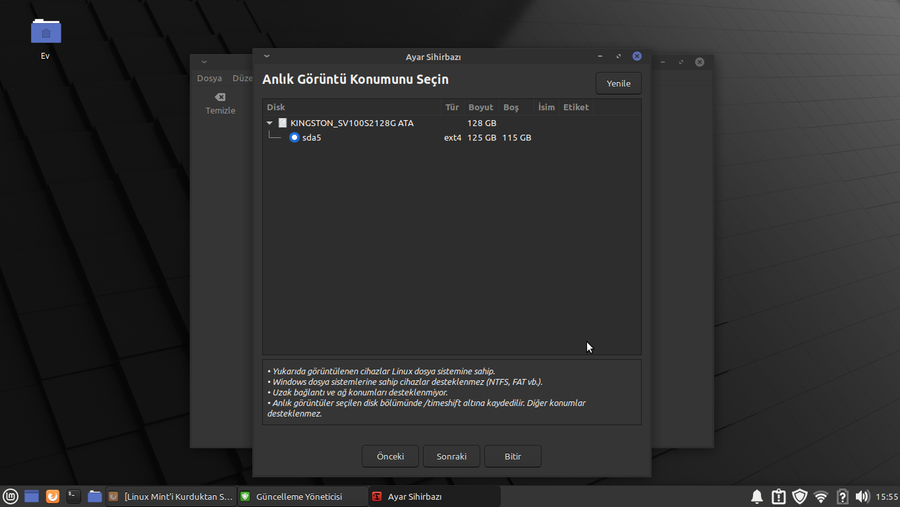900x507 pixels.
Task: Launch Firefox from the taskbar
Action: tap(52, 497)
